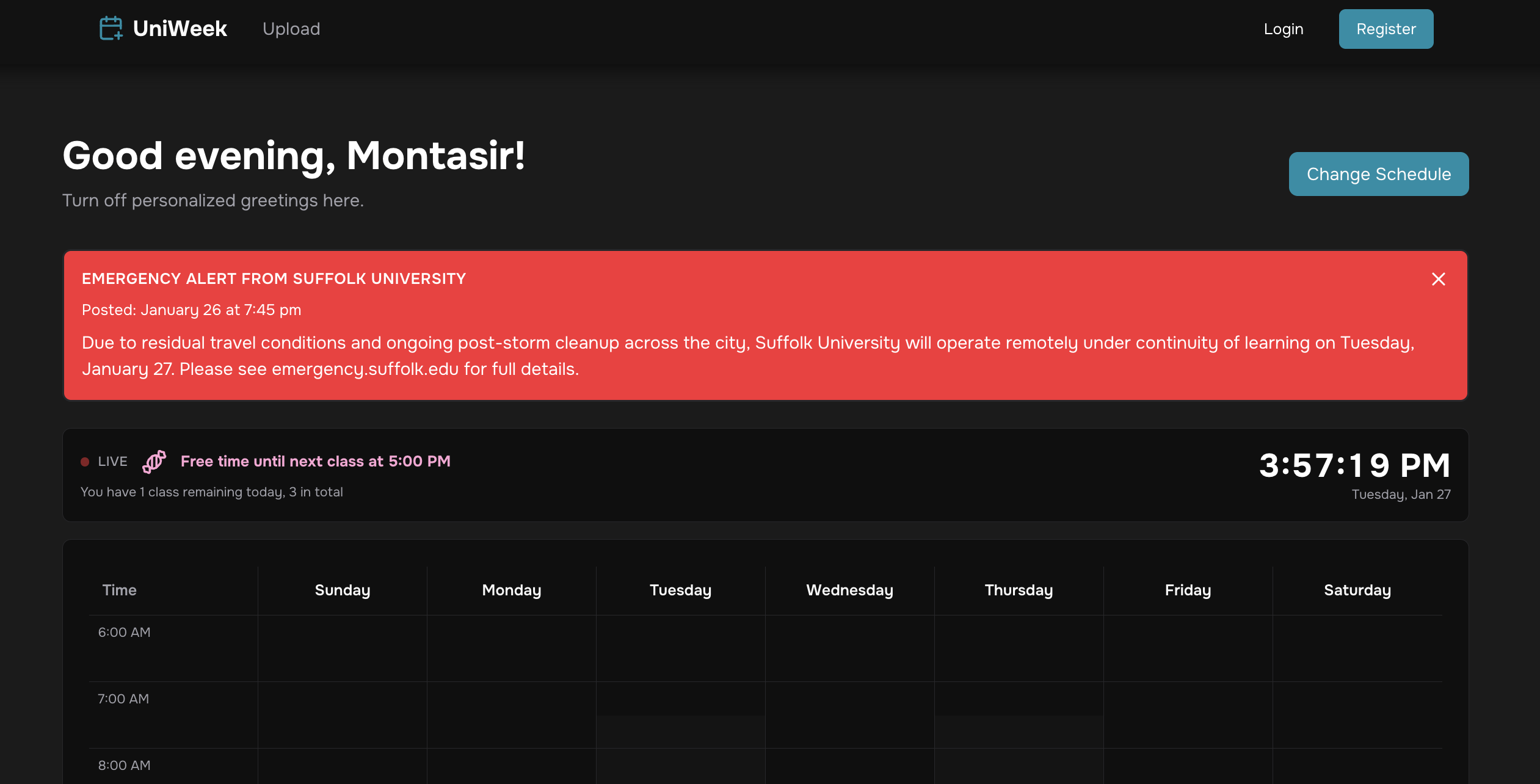Click the 3:57:19 PM live clock
1540x784 pixels.
(x=1354, y=465)
